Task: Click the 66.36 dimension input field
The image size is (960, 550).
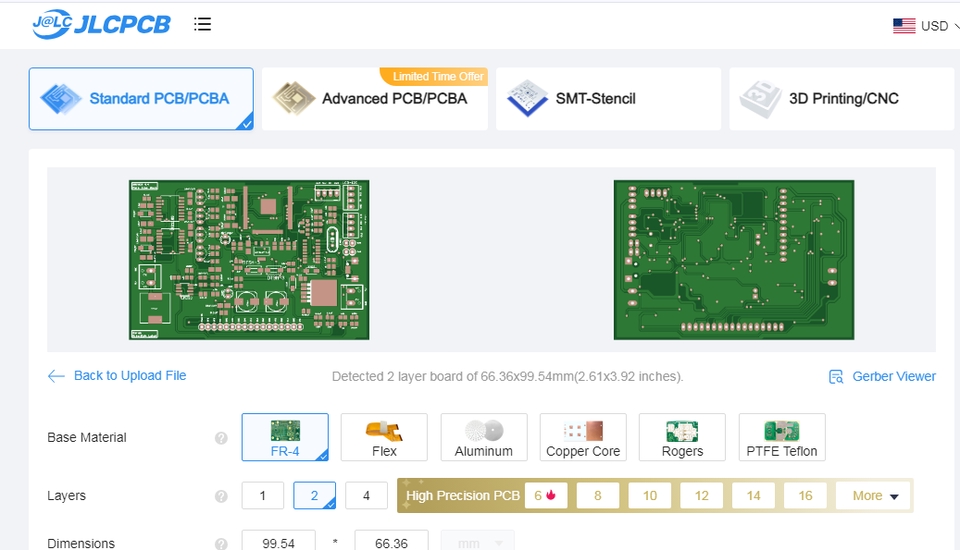Action: pyautogui.click(x=391, y=541)
